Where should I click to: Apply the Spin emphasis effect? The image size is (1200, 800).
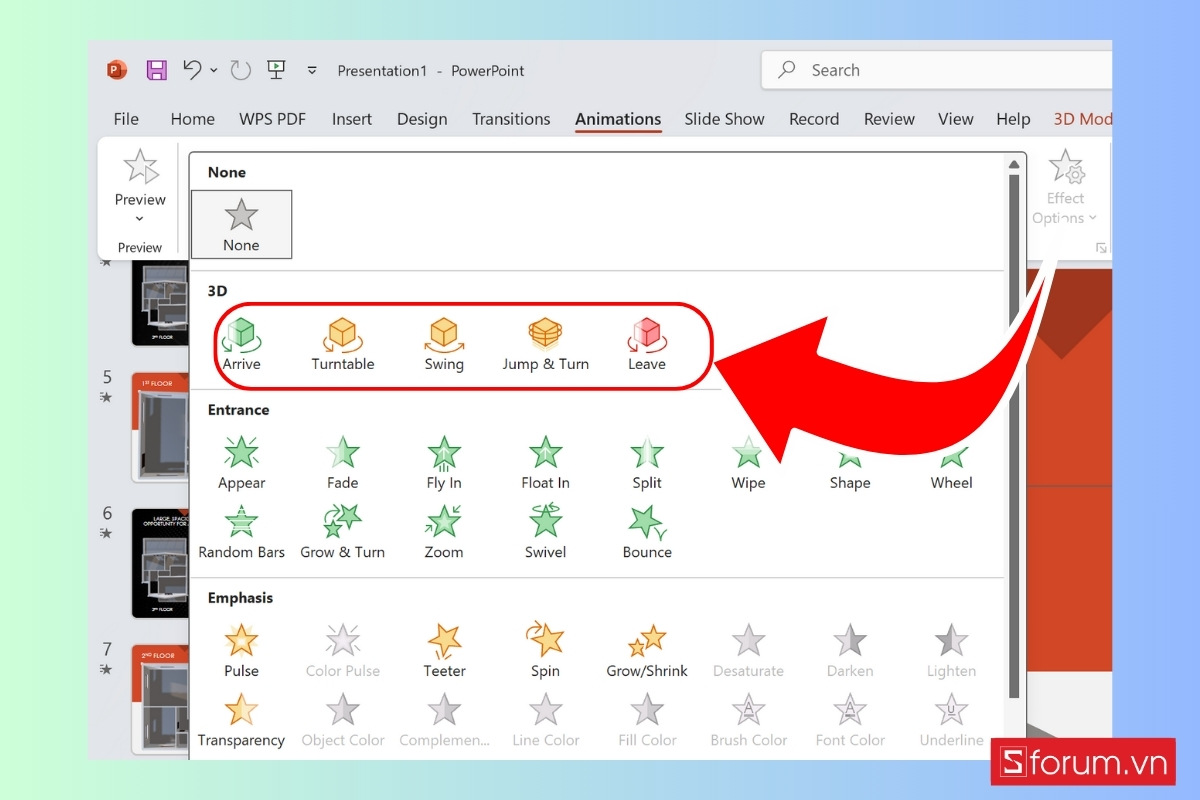[545, 650]
